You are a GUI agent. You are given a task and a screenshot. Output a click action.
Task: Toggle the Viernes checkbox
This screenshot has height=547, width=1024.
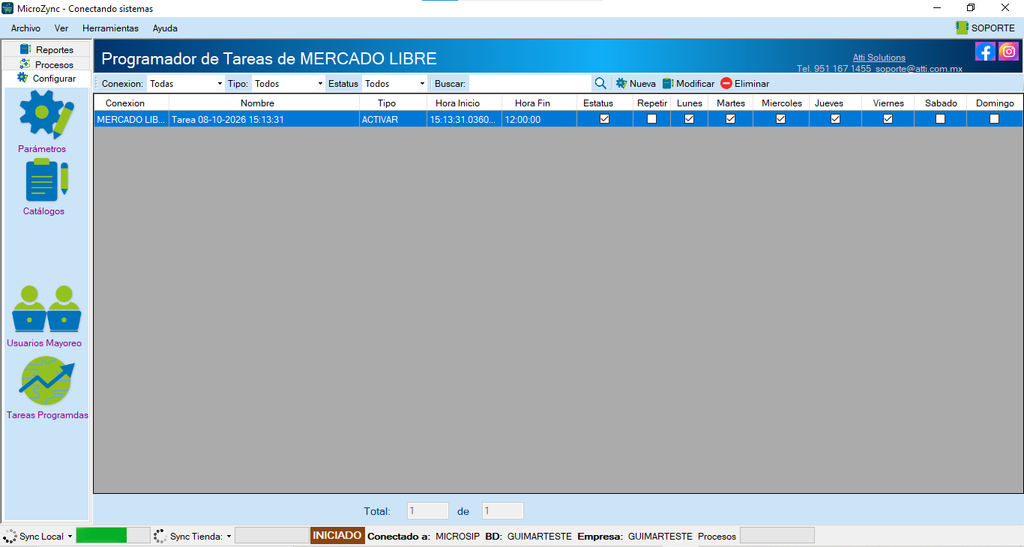click(888, 119)
